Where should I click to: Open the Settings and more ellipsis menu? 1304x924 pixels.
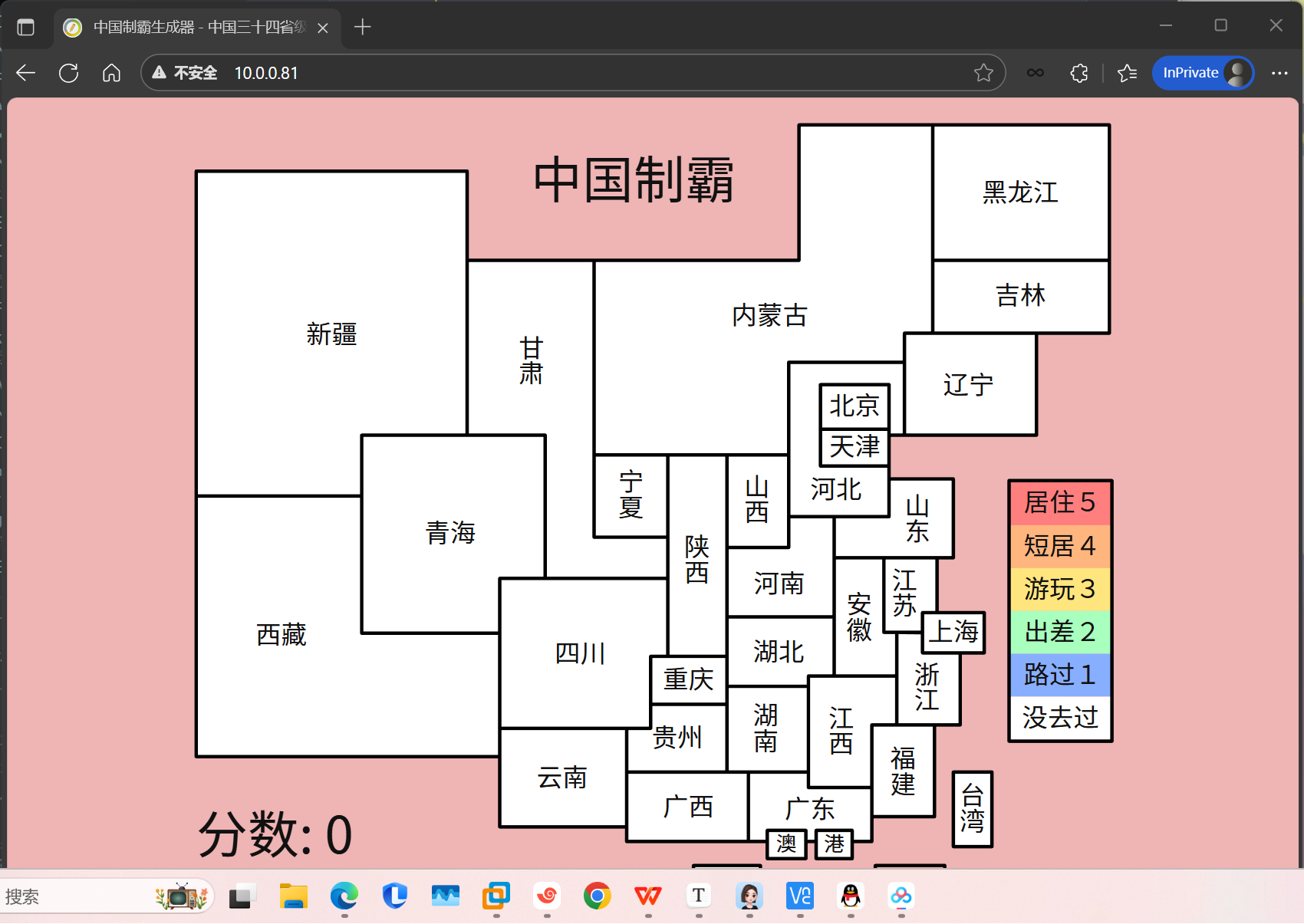pos(1279,73)
